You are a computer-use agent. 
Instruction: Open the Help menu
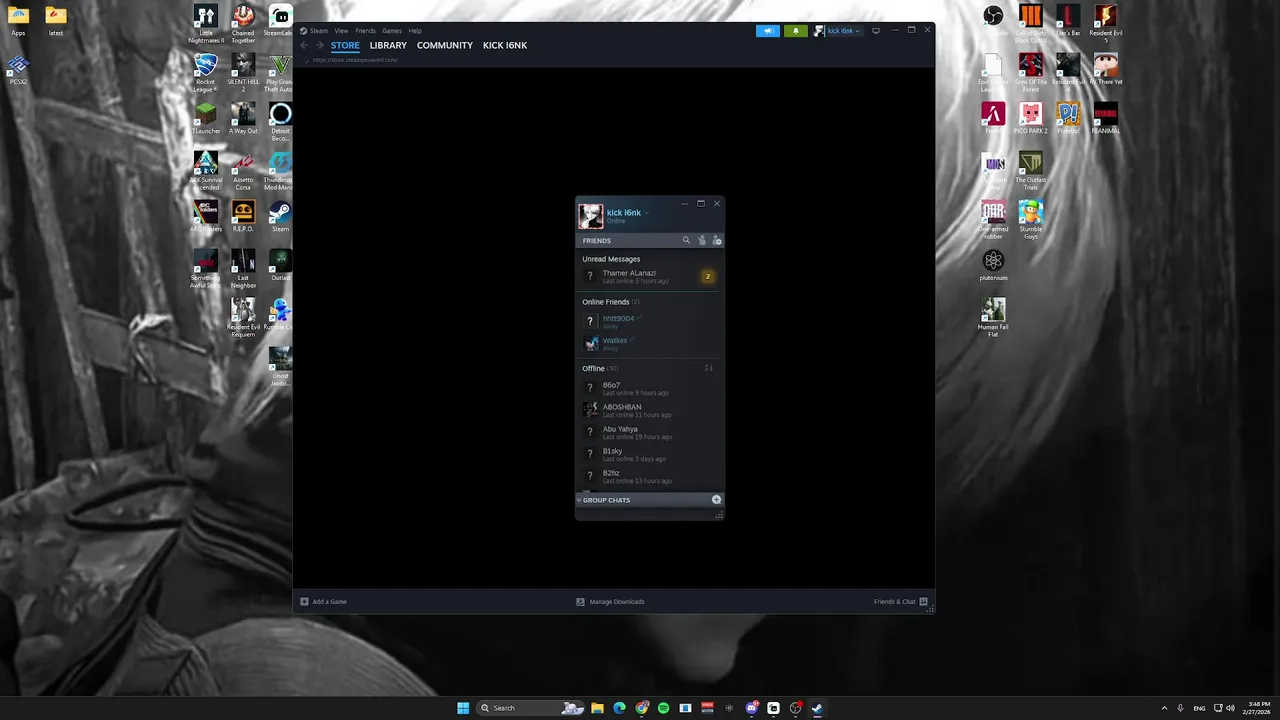[x=415, y=31]
